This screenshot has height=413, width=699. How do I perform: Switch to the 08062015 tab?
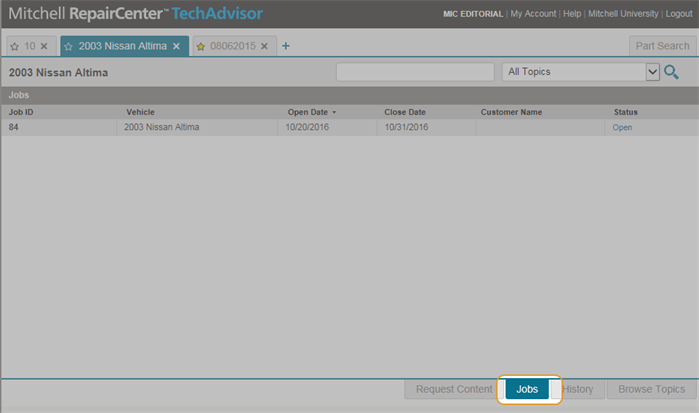(233, 46)
